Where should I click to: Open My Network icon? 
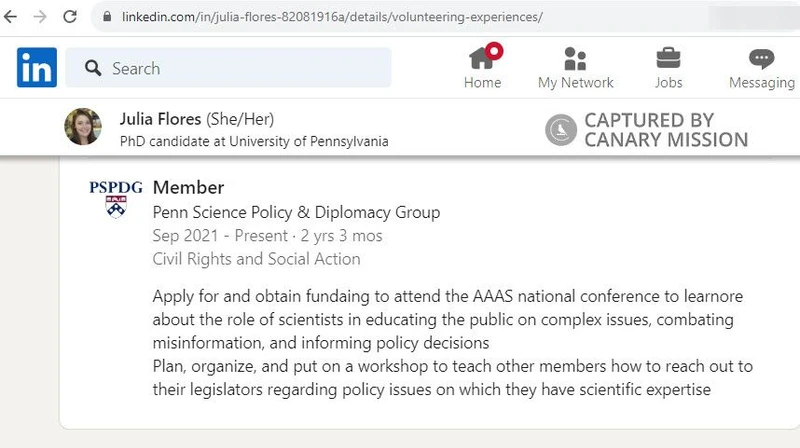(575, 58)
